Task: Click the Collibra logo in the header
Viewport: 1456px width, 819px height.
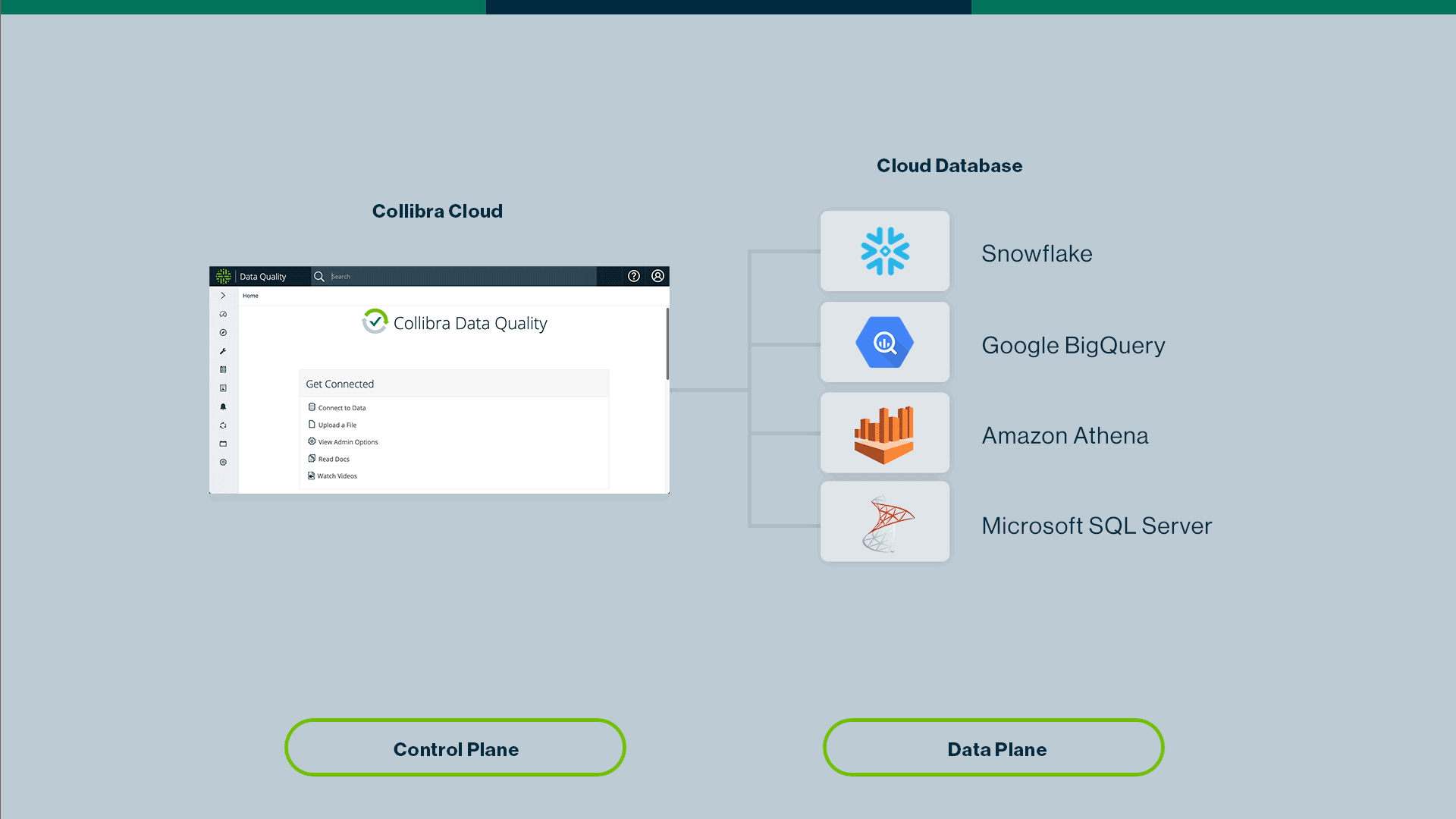Action: click(x=223, y=276)
